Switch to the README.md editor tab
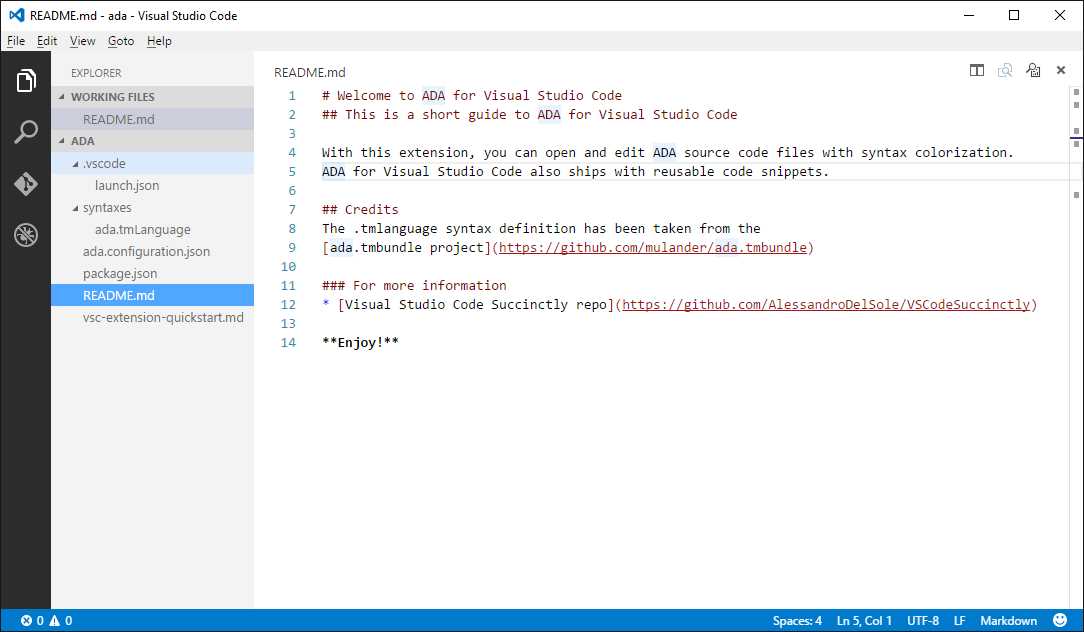Image resolution: width=1084 pixels, height=632 pixels. tap(310, 72)
